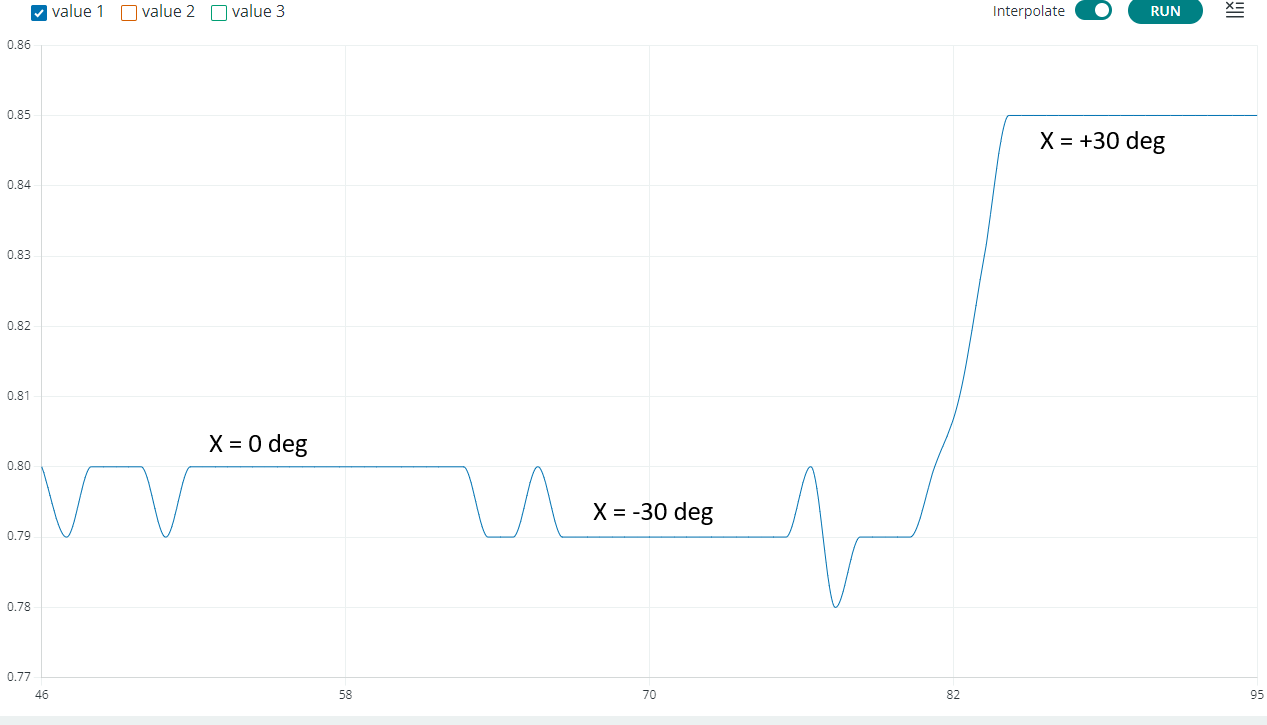Image resolution: width=1267 pixels, height=725 pixels.
Task: Enable the value 3 series checkbox
Action: [x=218, y=12]
